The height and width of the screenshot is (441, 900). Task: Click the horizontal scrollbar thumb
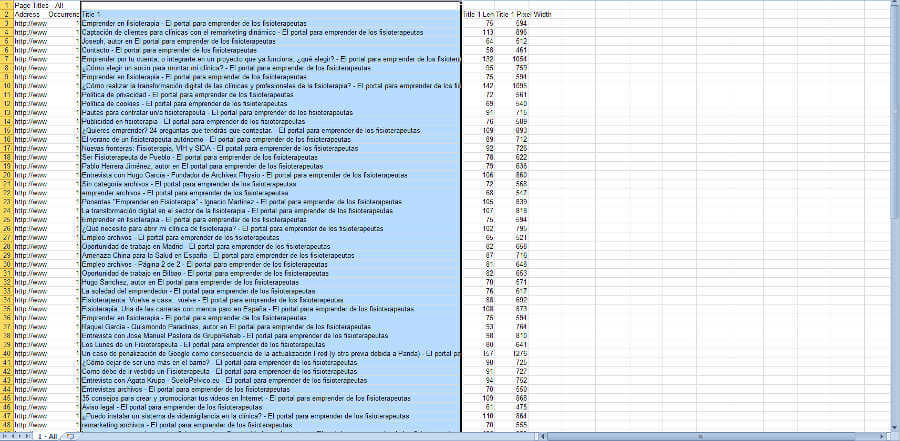coord(699,437)
